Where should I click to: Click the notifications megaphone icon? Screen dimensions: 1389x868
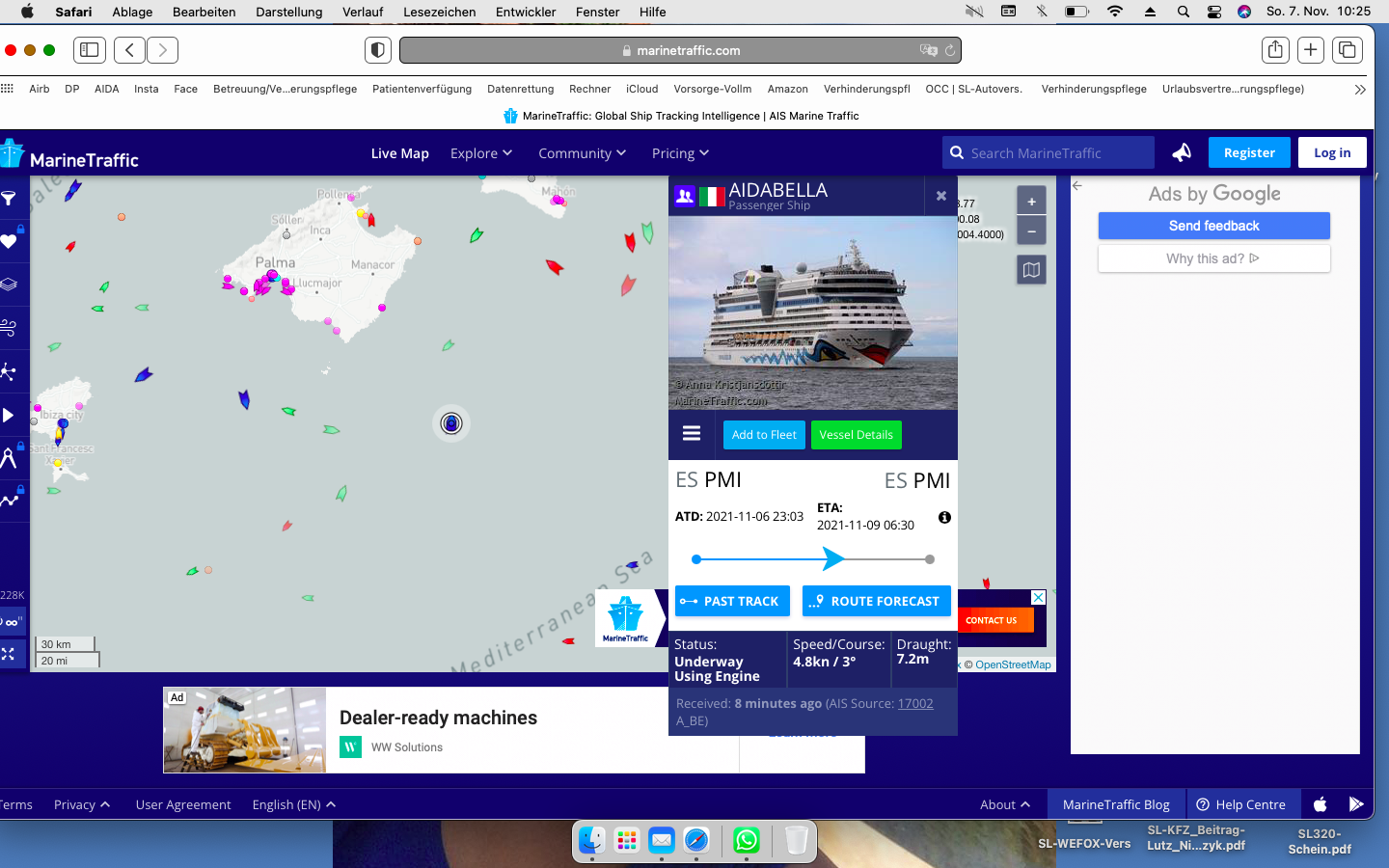click(x=1182, y=152)
